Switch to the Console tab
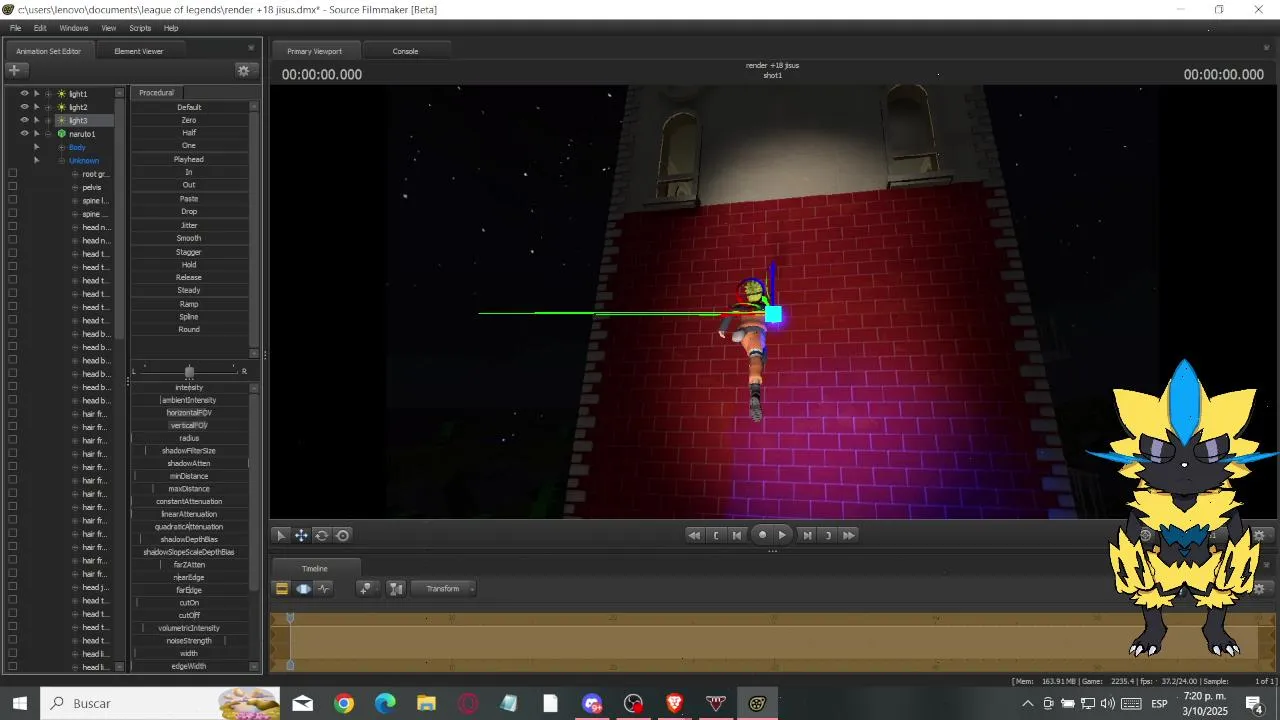The height and width of the screenshot is (720, 1280). [405, 51]
